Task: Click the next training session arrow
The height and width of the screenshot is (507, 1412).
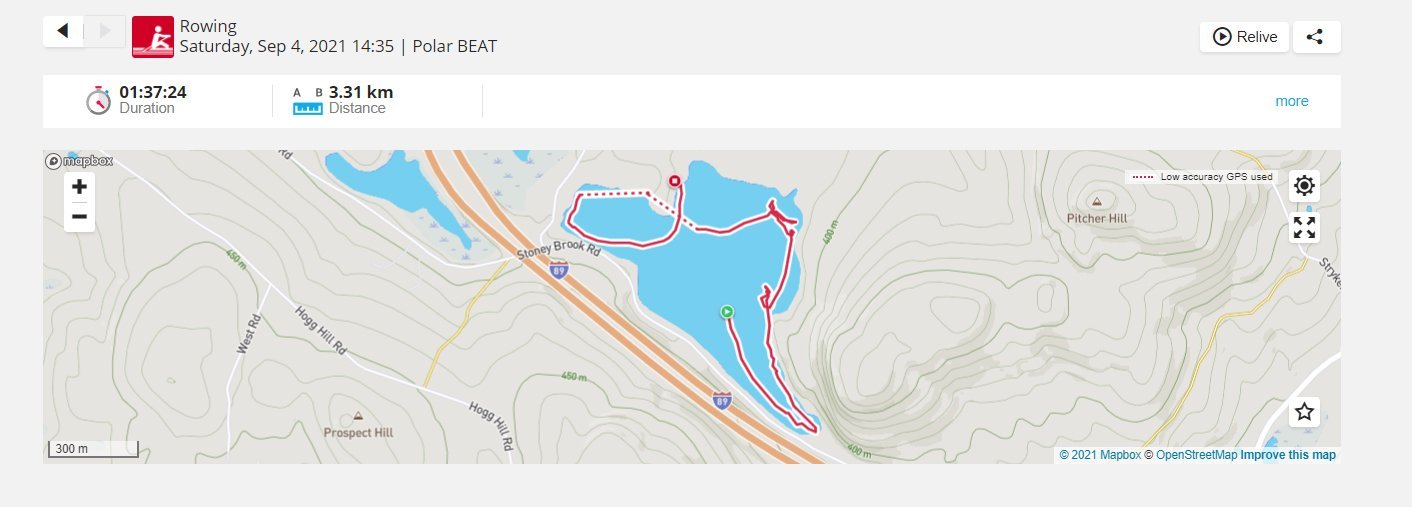Action: pyautogui.click(x=104, y=31)
